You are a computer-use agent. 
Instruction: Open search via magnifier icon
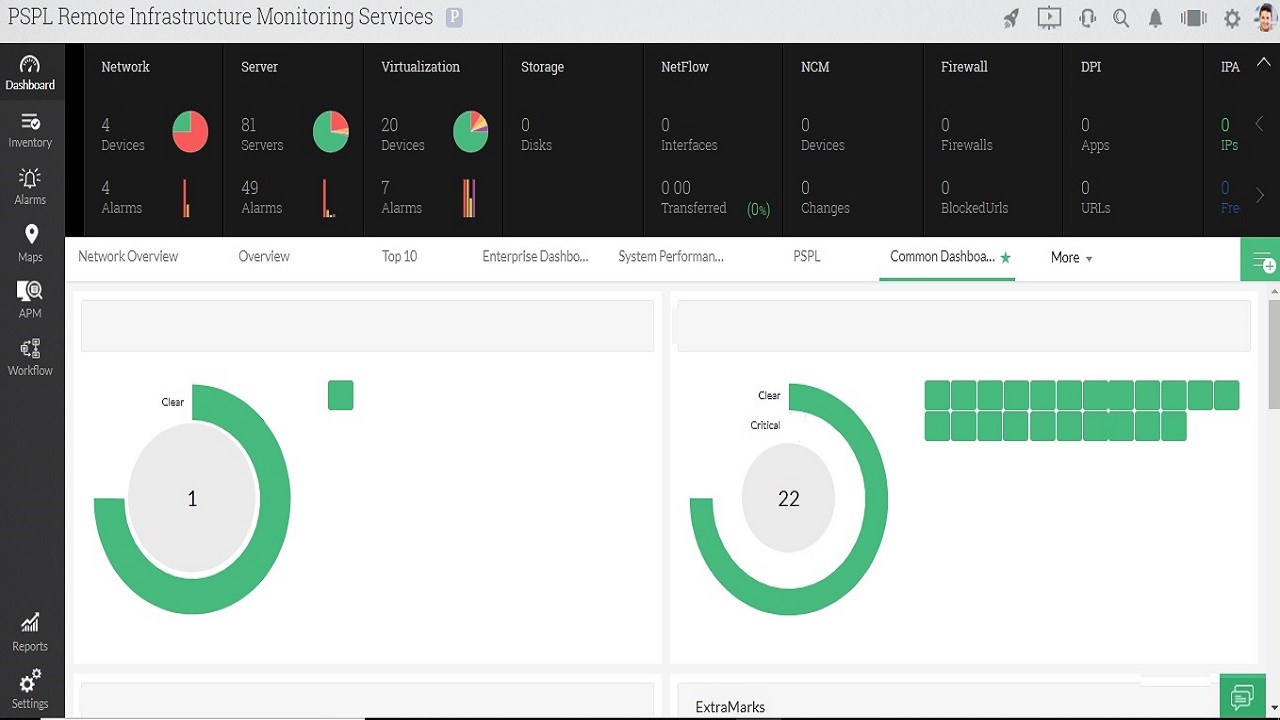pos(1121,18)
